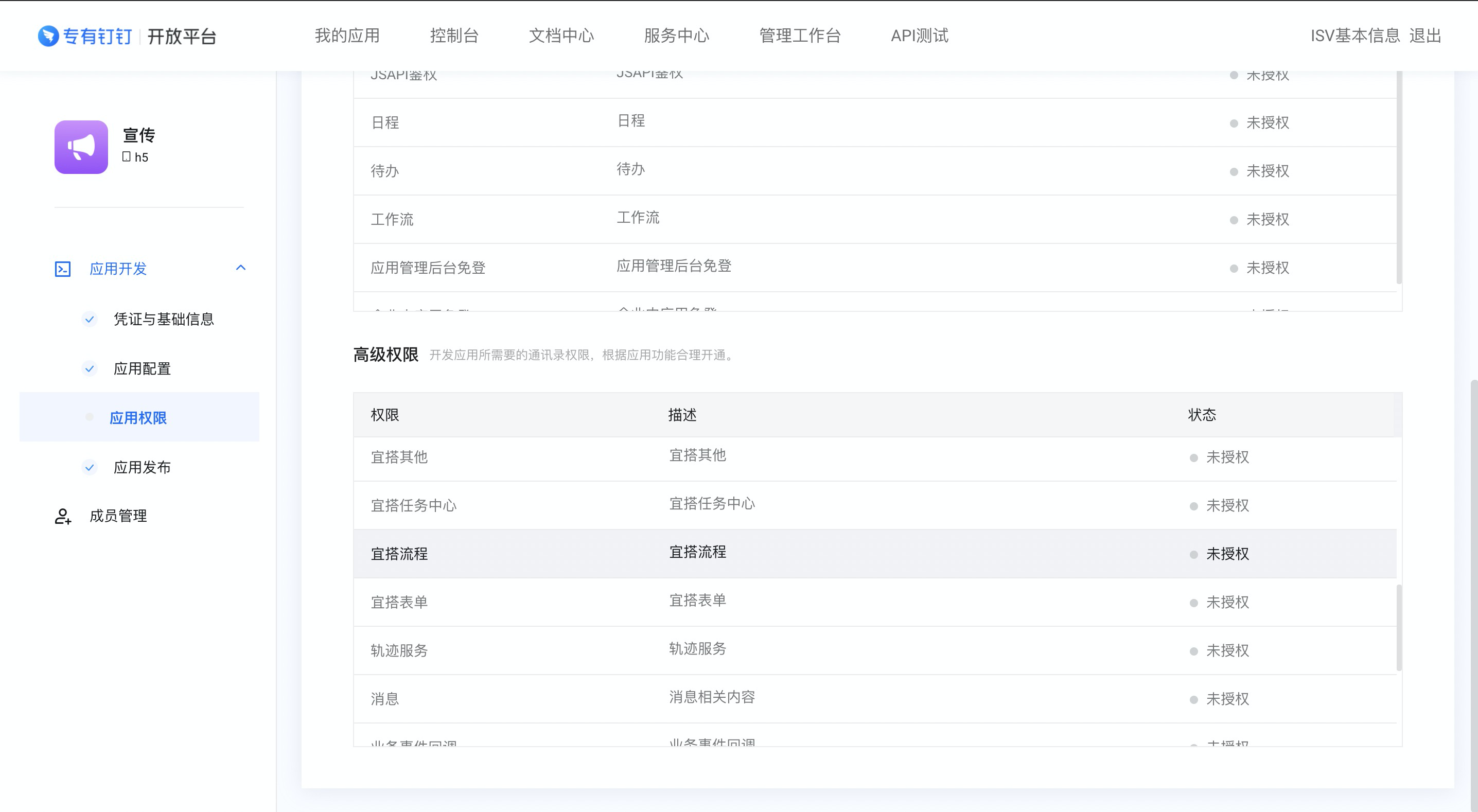
Task: Click the DingTalk logo icon
Action: point(48,36)
